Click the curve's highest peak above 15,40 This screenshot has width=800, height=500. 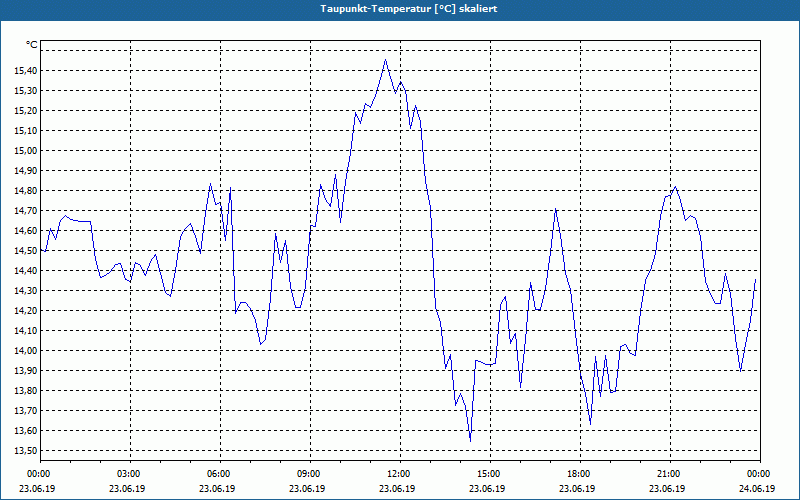(x=385, y=60)
